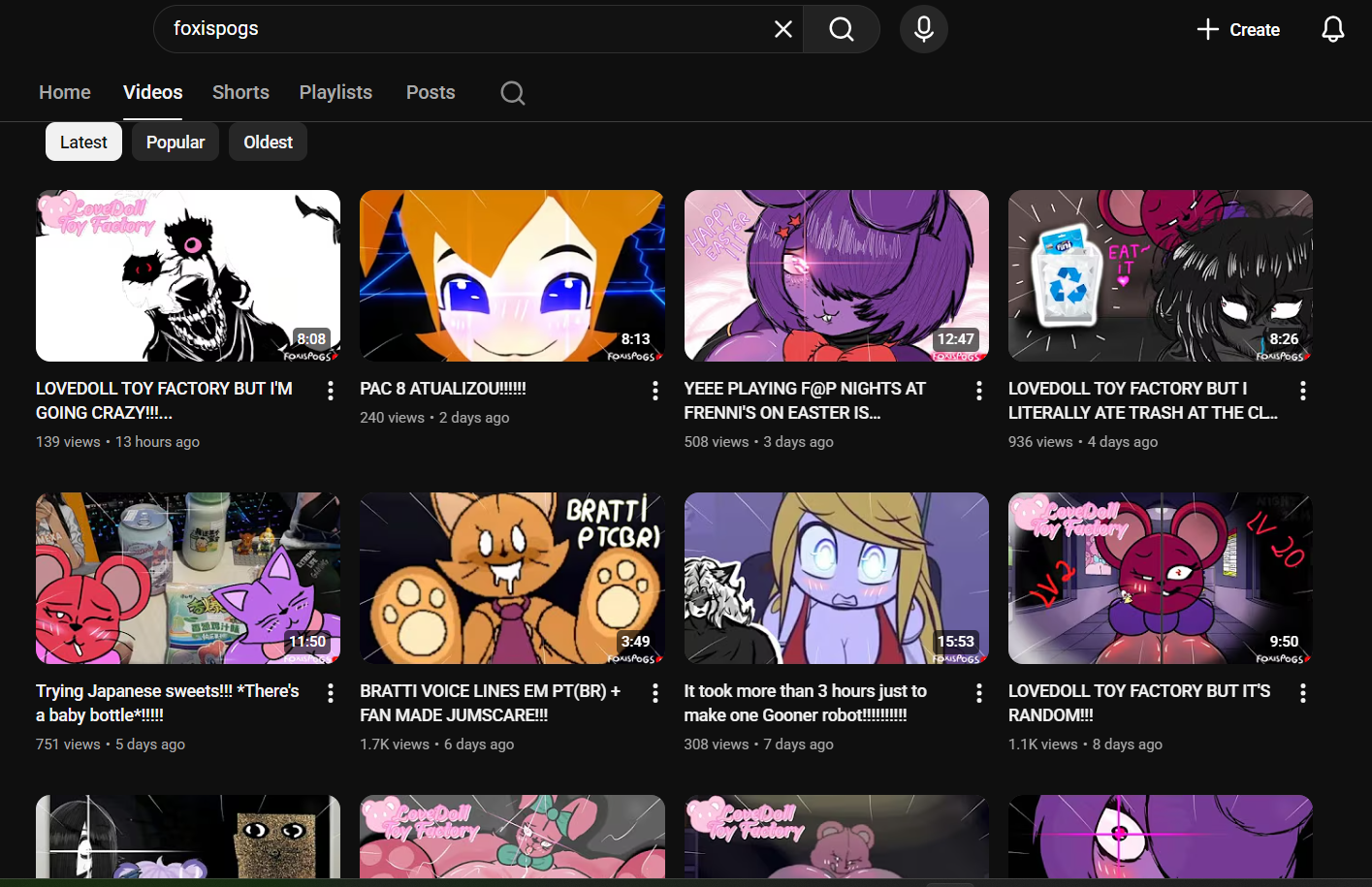The image size is (1372, 887).
Task: Open title It took more than 3 hours
Action: coord(806,703)
